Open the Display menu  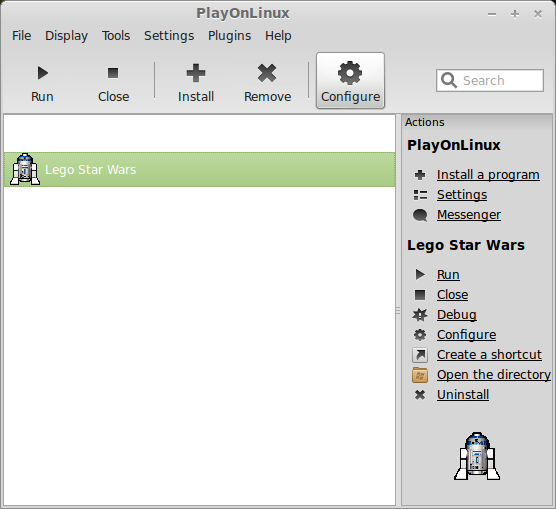coord(66,36)
